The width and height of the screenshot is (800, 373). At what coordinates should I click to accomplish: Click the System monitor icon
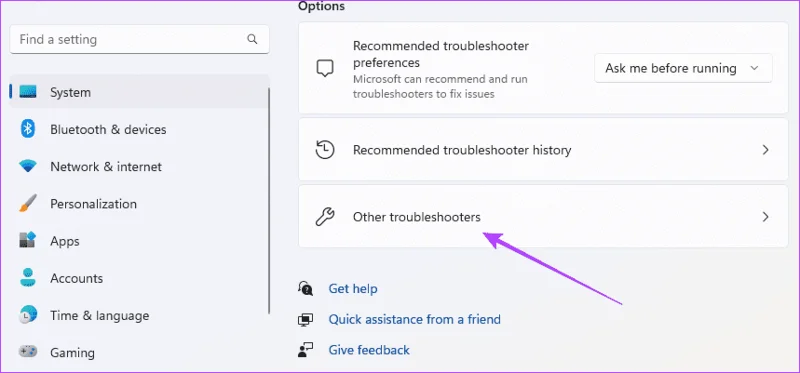pyautogui.click(x=28, y=92)
